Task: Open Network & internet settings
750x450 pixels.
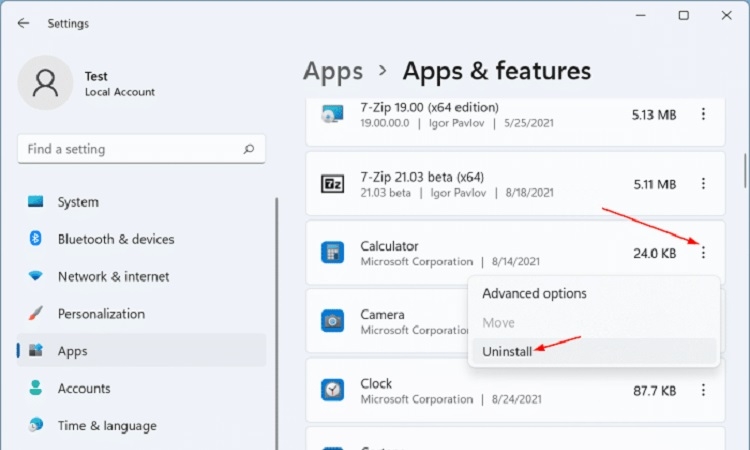Action: click(141, 276)
